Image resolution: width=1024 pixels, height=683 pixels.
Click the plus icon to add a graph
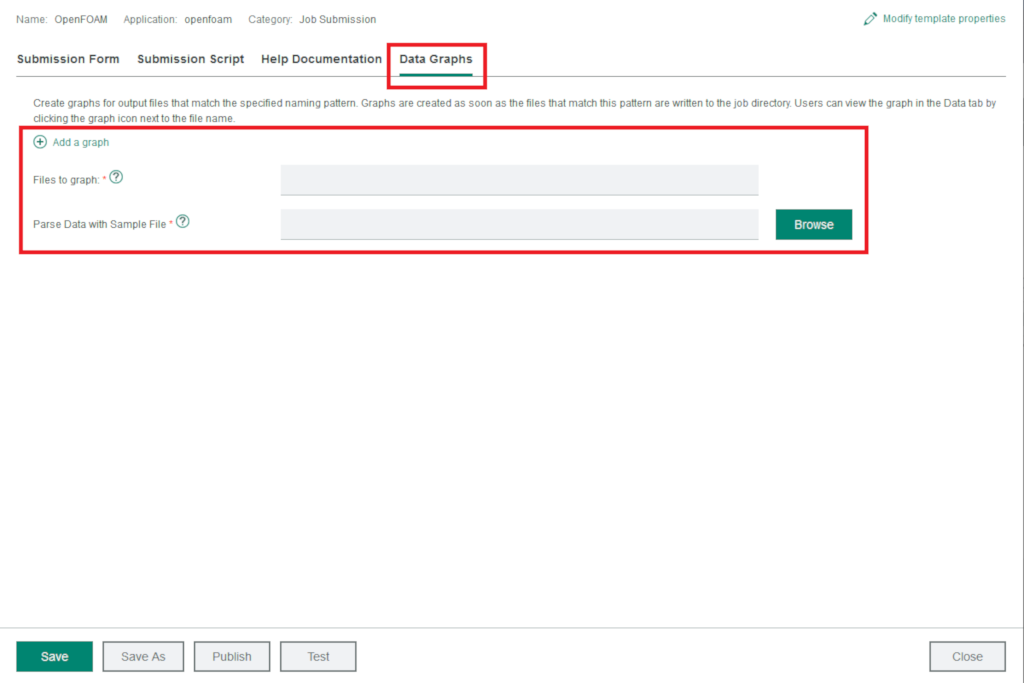point(40,142)
